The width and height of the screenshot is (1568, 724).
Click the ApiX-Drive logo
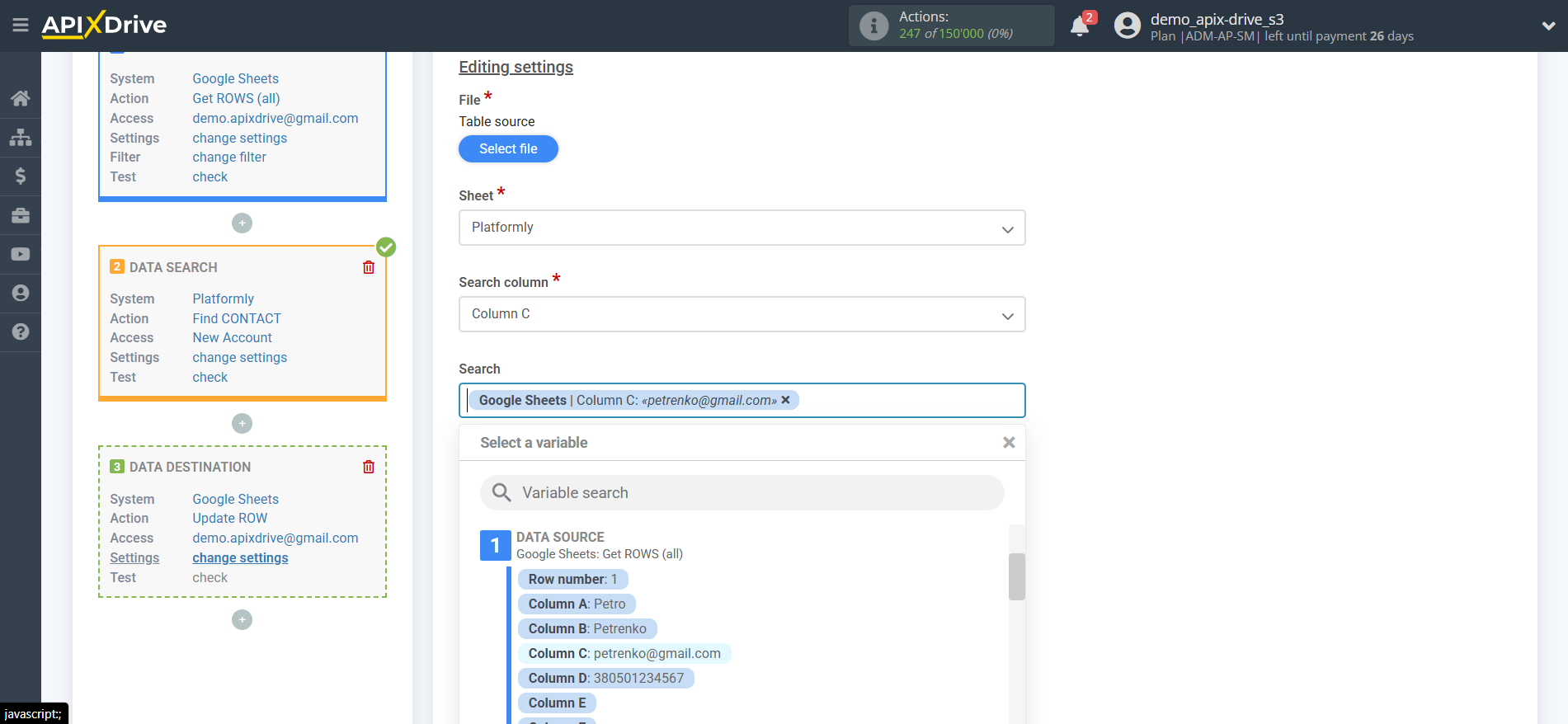coord(104,25)
